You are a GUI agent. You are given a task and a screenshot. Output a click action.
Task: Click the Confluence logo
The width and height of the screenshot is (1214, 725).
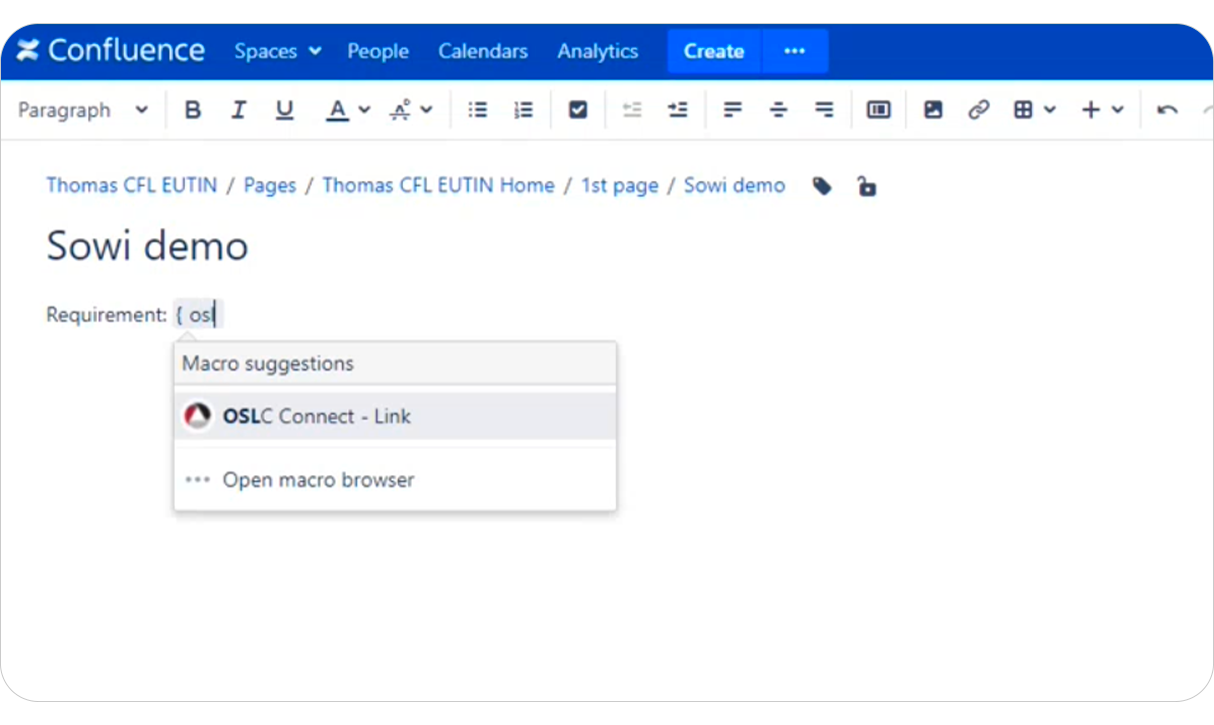pos(111,51)
